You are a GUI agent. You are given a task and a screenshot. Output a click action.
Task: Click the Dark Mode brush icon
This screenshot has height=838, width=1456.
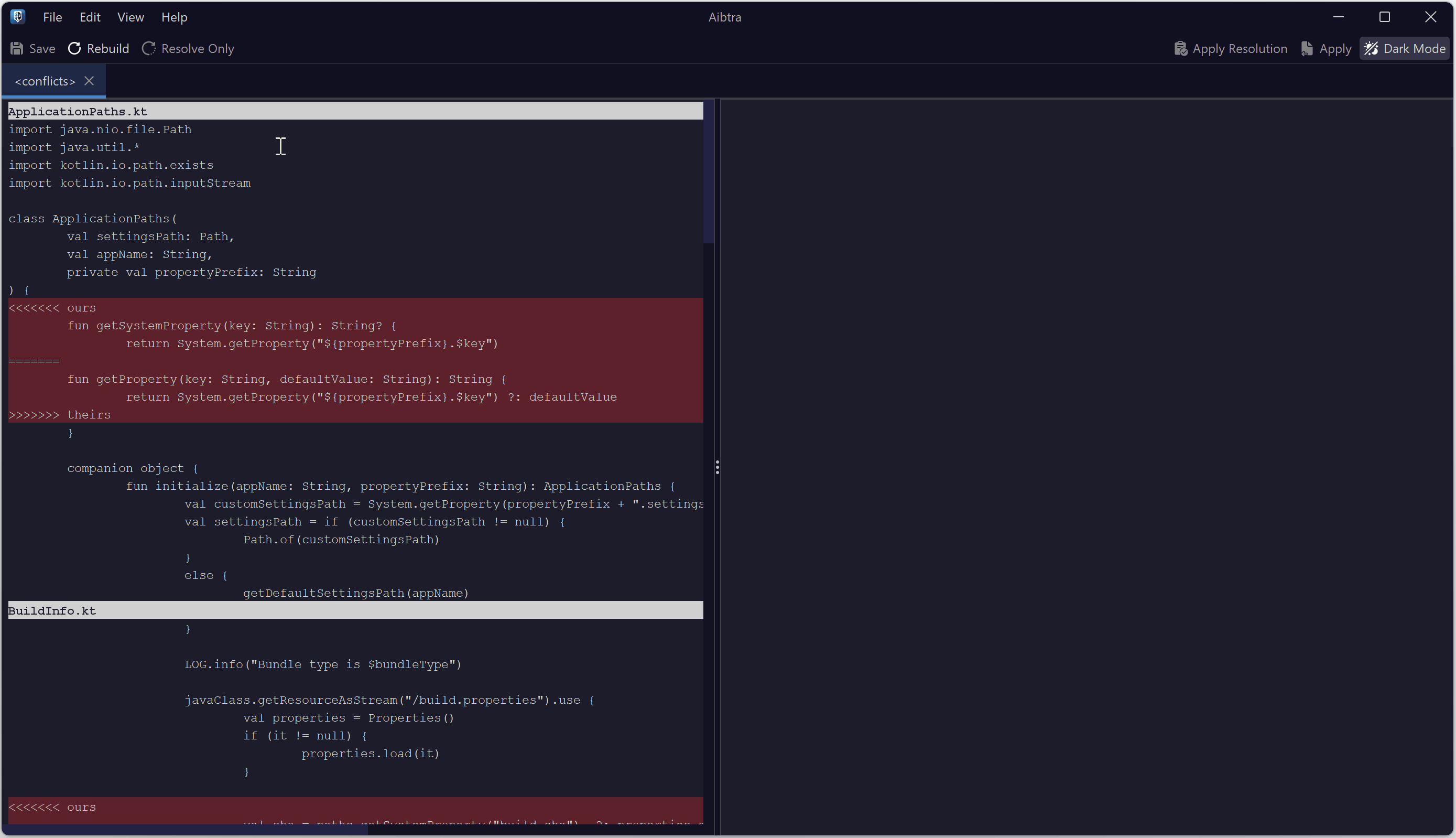point(1372,48)
